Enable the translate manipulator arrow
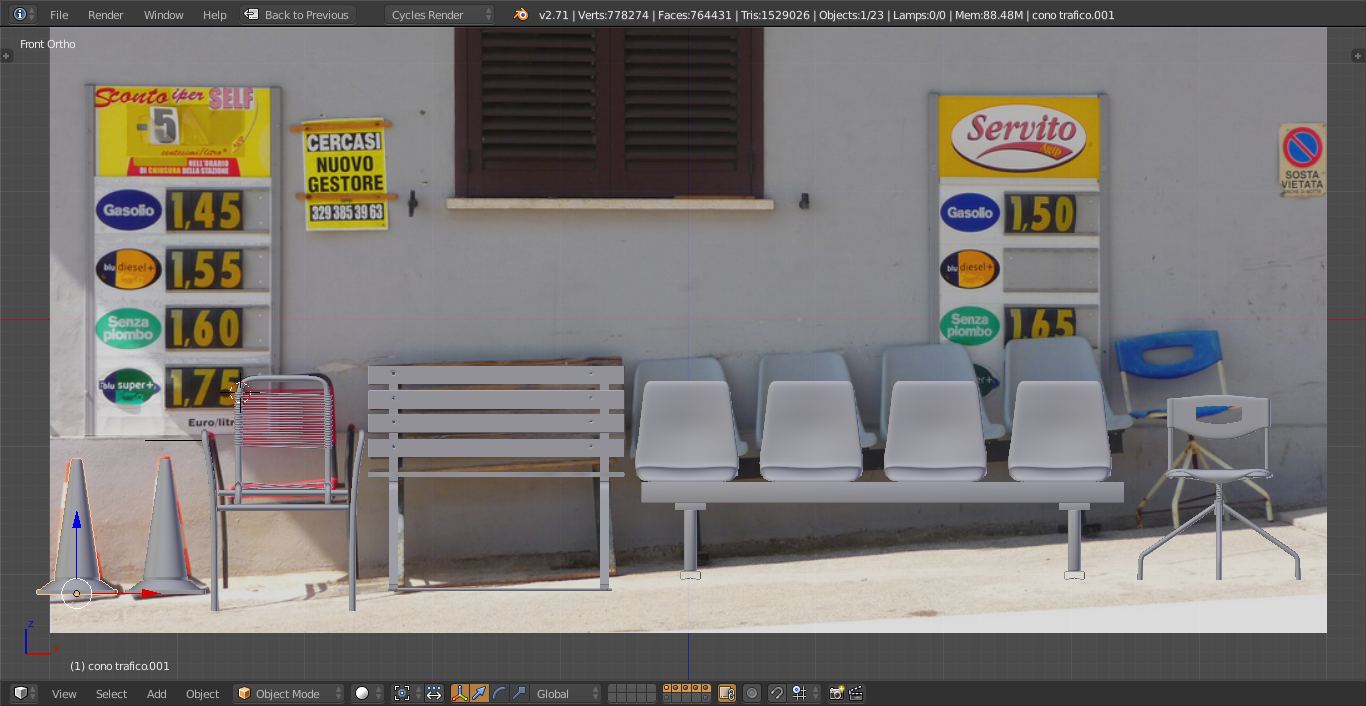The width and height of the screenshot is (1366, 706). click(480, 693)
